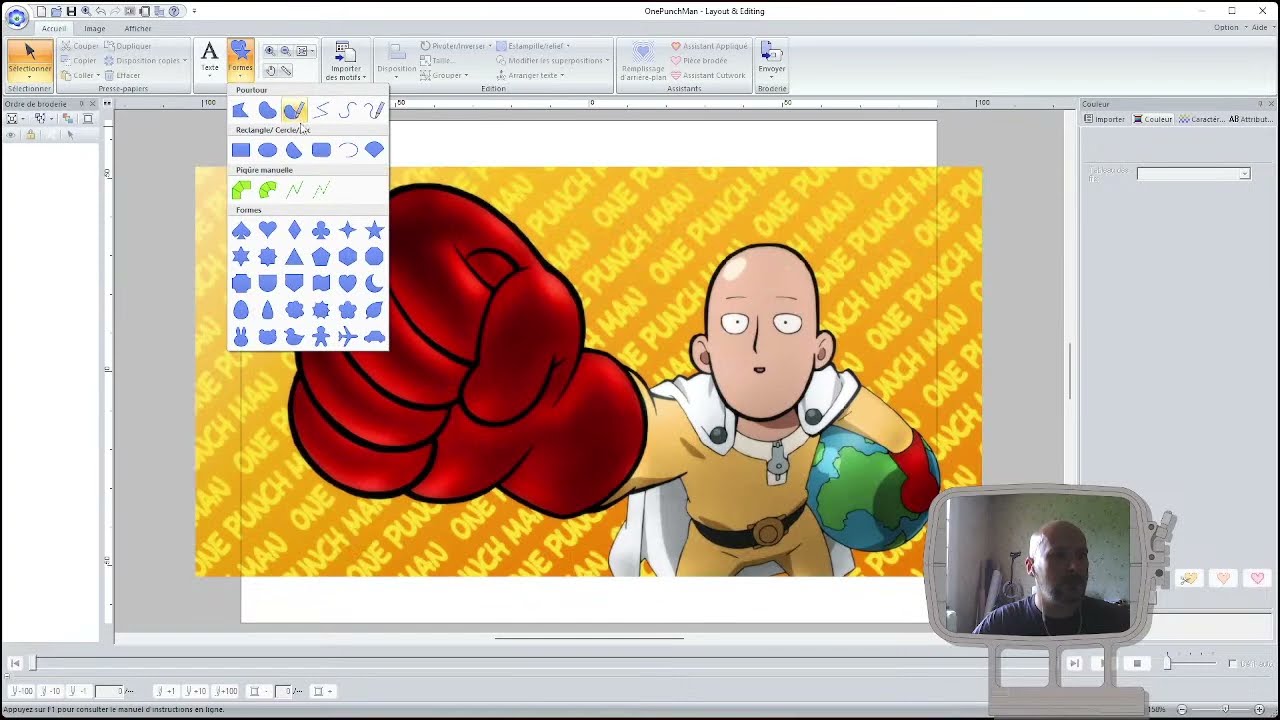Click the vertical scrollbar of the design area
This screenshot has height=720, width=1280.
(1071, 370)
